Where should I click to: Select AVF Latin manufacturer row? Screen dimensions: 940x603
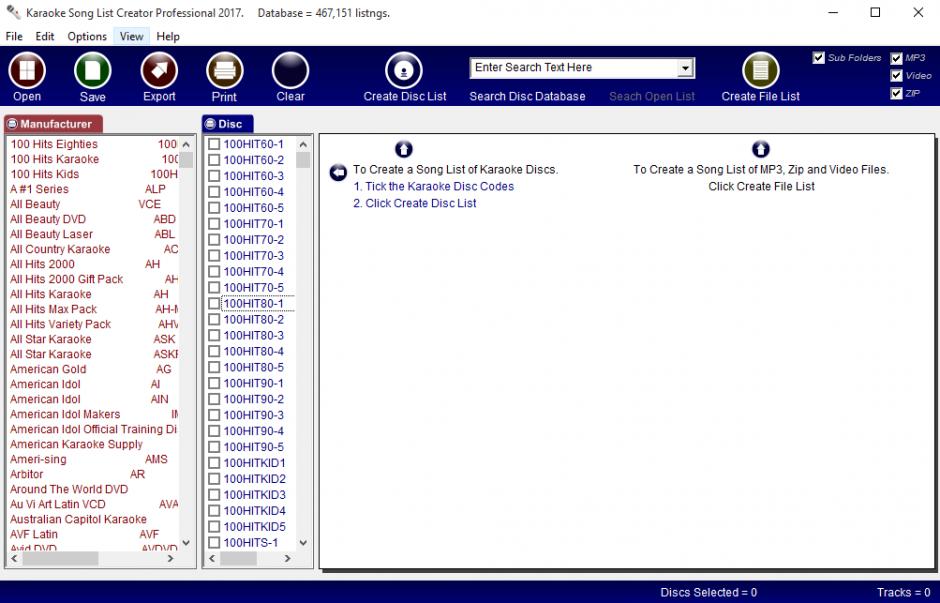pyautogui.click(x=94, y=534)
